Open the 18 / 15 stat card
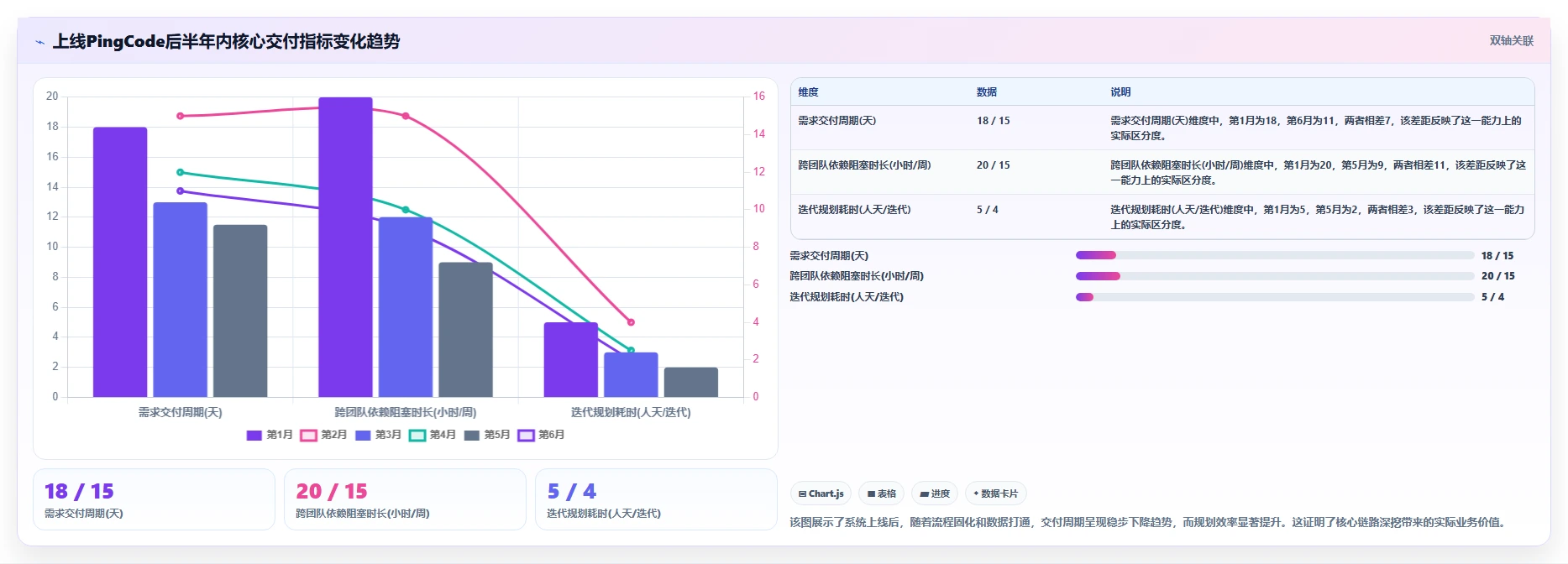 pyautogui.click(x=154, y=499)
